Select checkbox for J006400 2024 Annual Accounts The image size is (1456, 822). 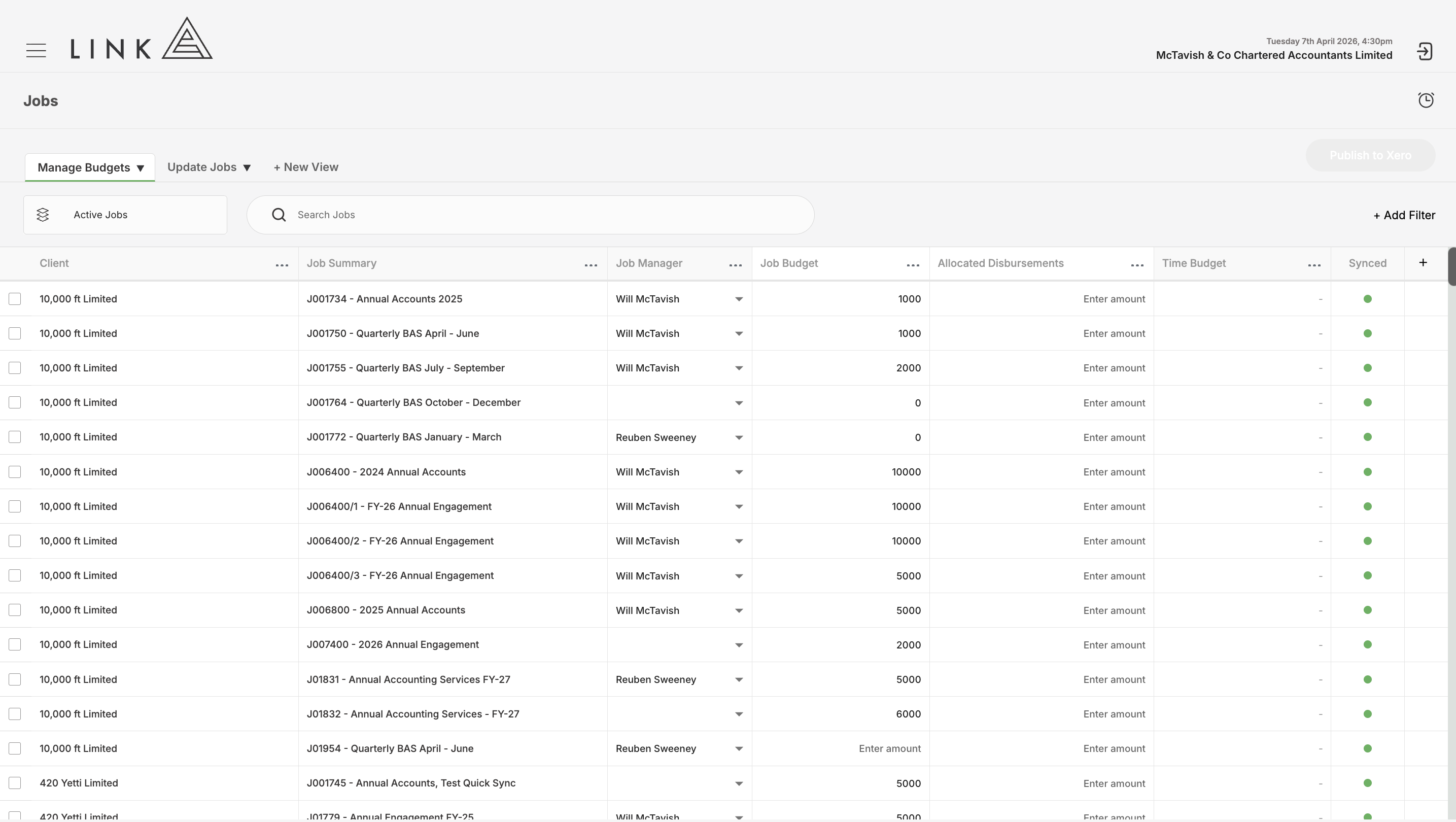[15, 472]
